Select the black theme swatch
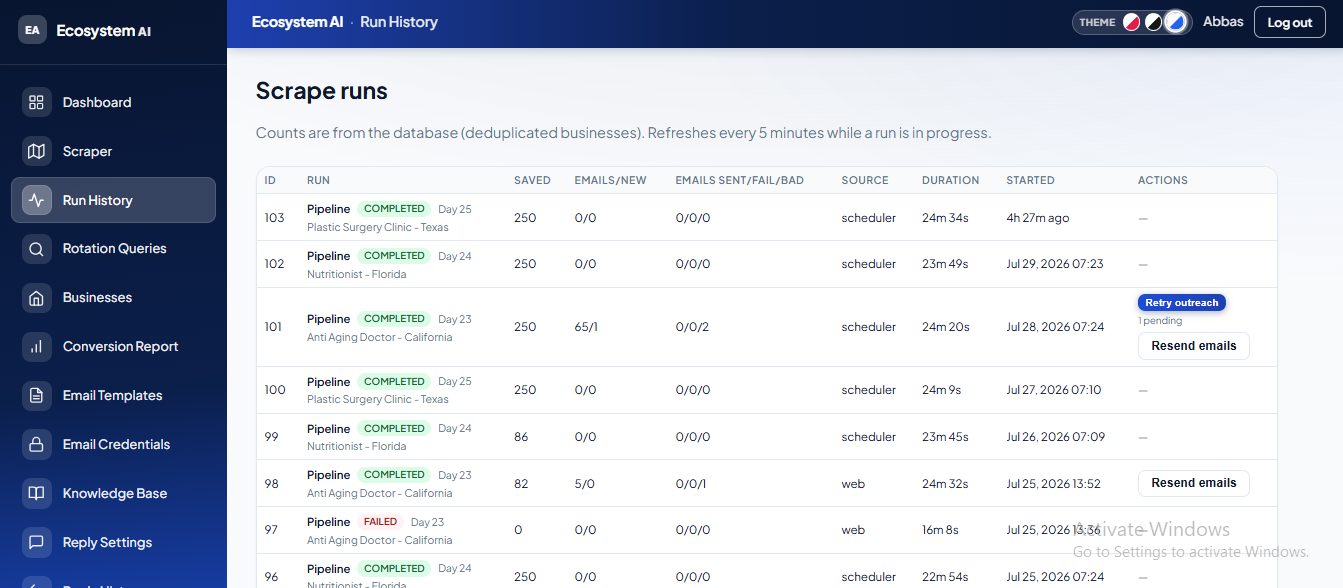The width and height of the screenshot is (1343, 588). coord(1154,22)
